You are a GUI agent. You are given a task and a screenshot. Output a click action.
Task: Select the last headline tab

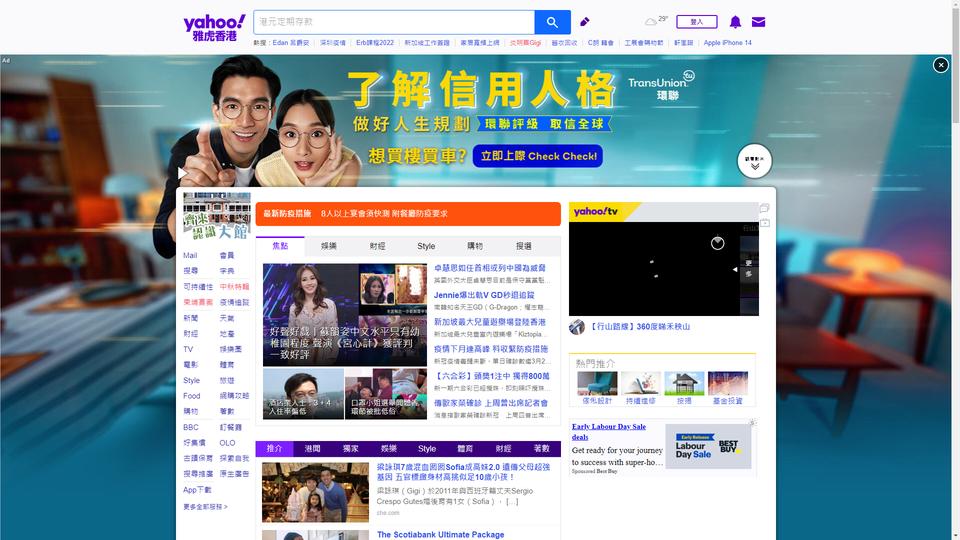[524, 246]
